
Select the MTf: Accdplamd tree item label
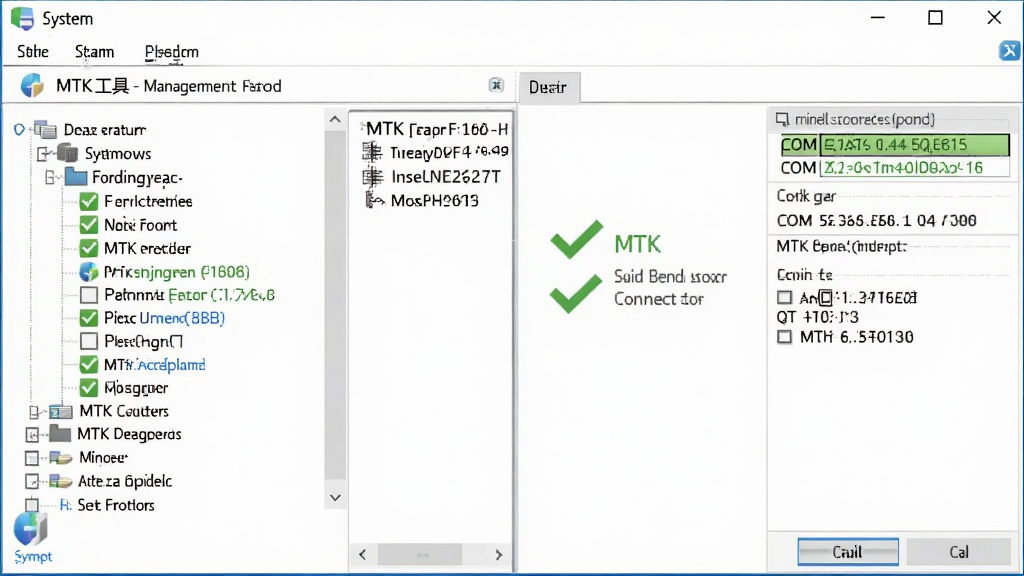(x=154, y=364)
